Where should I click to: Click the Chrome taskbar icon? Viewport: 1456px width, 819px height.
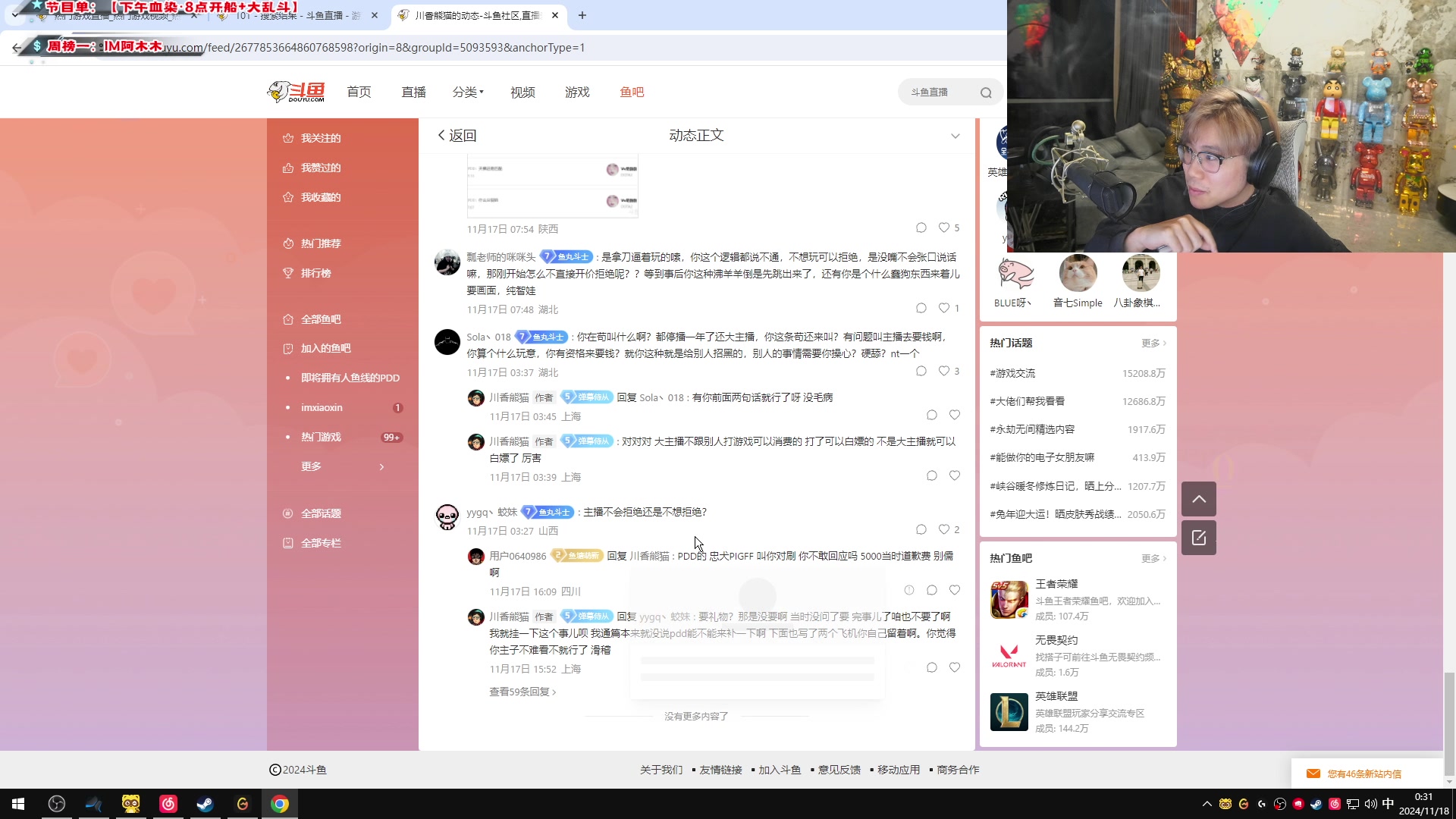(280, 804)
